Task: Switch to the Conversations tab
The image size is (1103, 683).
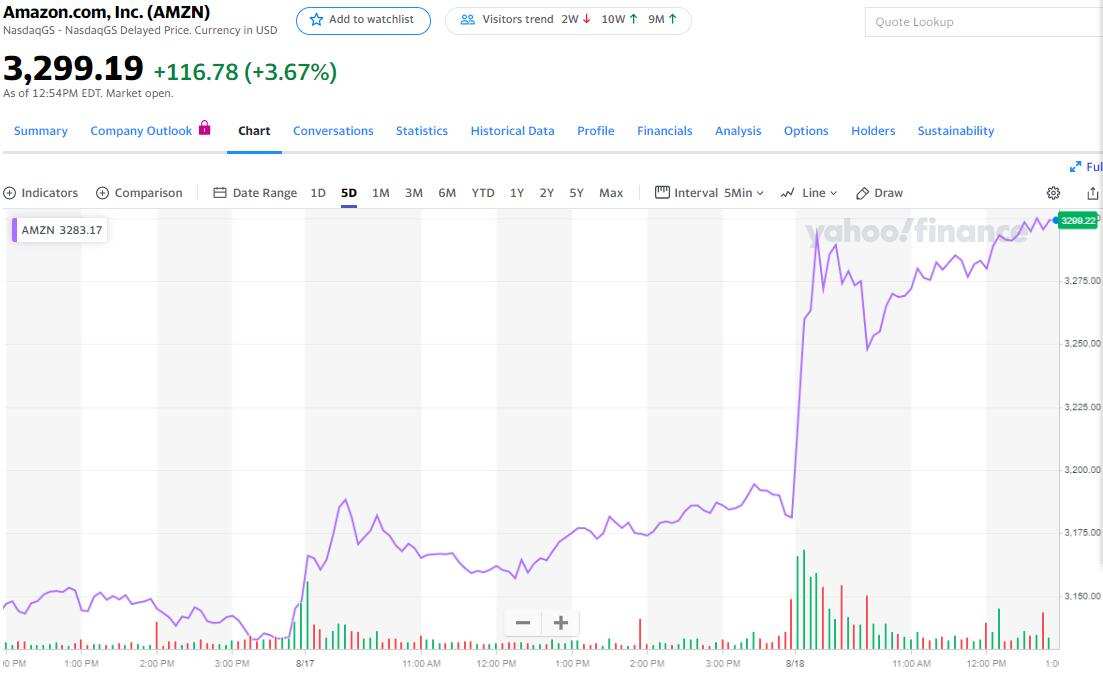Action: coord(333,131)
